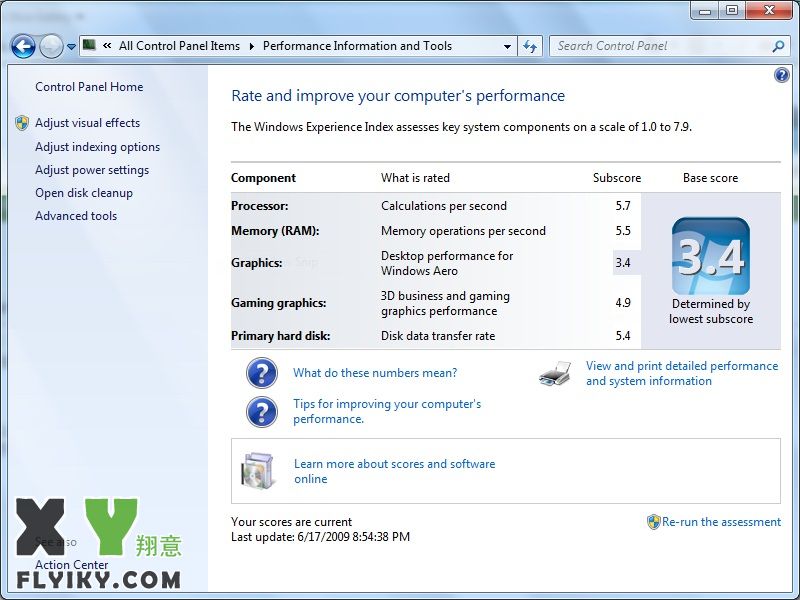Close the Performance Information window
Image resolution: width=800 pixels, height=600 pixels.
[x=769, y=10]
